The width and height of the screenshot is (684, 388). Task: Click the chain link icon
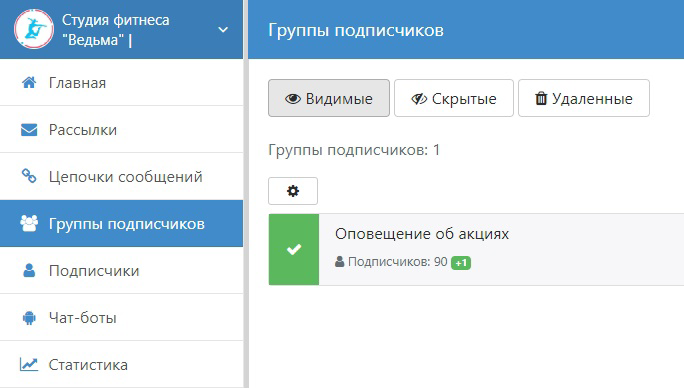(x=29, y=176)
